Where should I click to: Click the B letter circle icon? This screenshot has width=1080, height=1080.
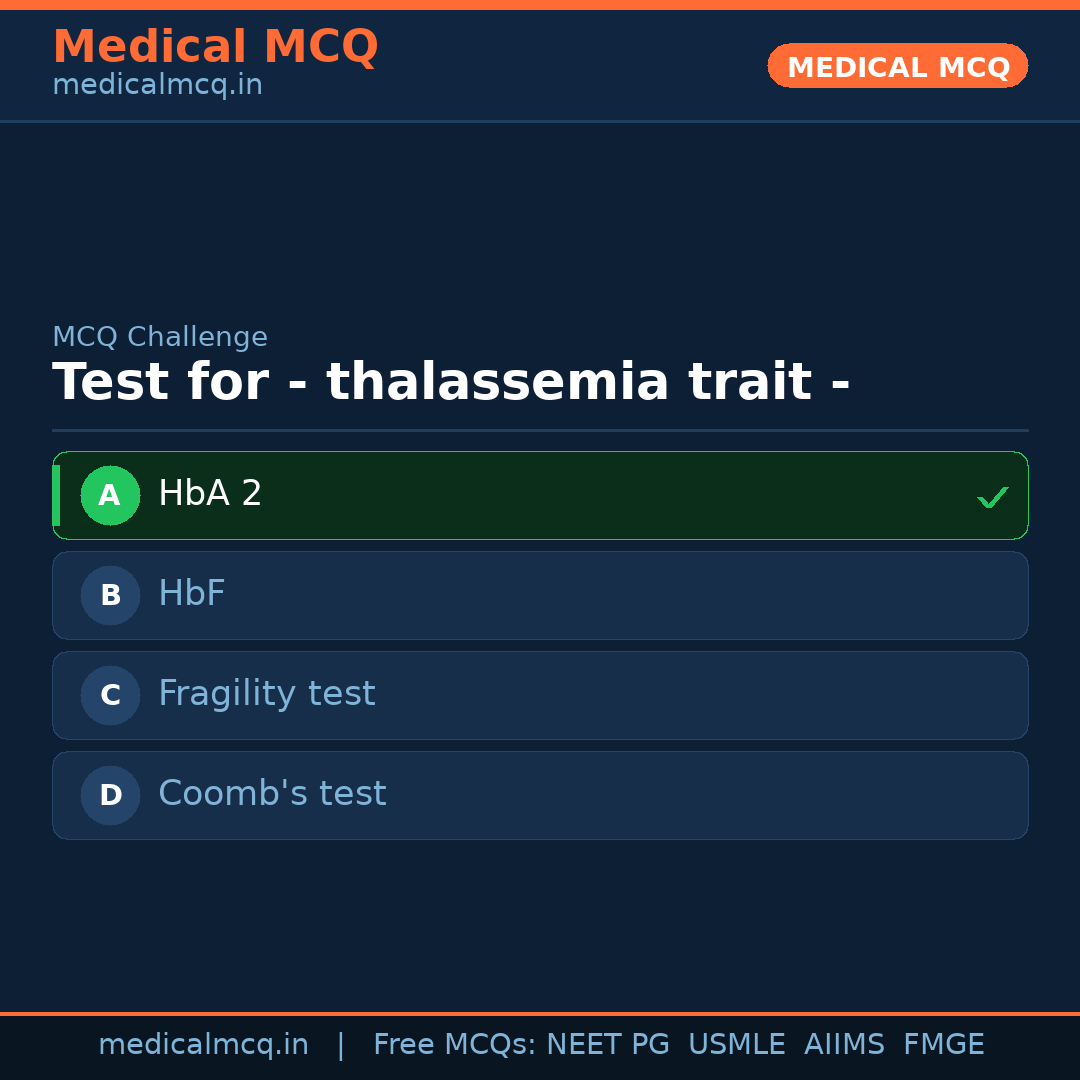coord(110,595)
